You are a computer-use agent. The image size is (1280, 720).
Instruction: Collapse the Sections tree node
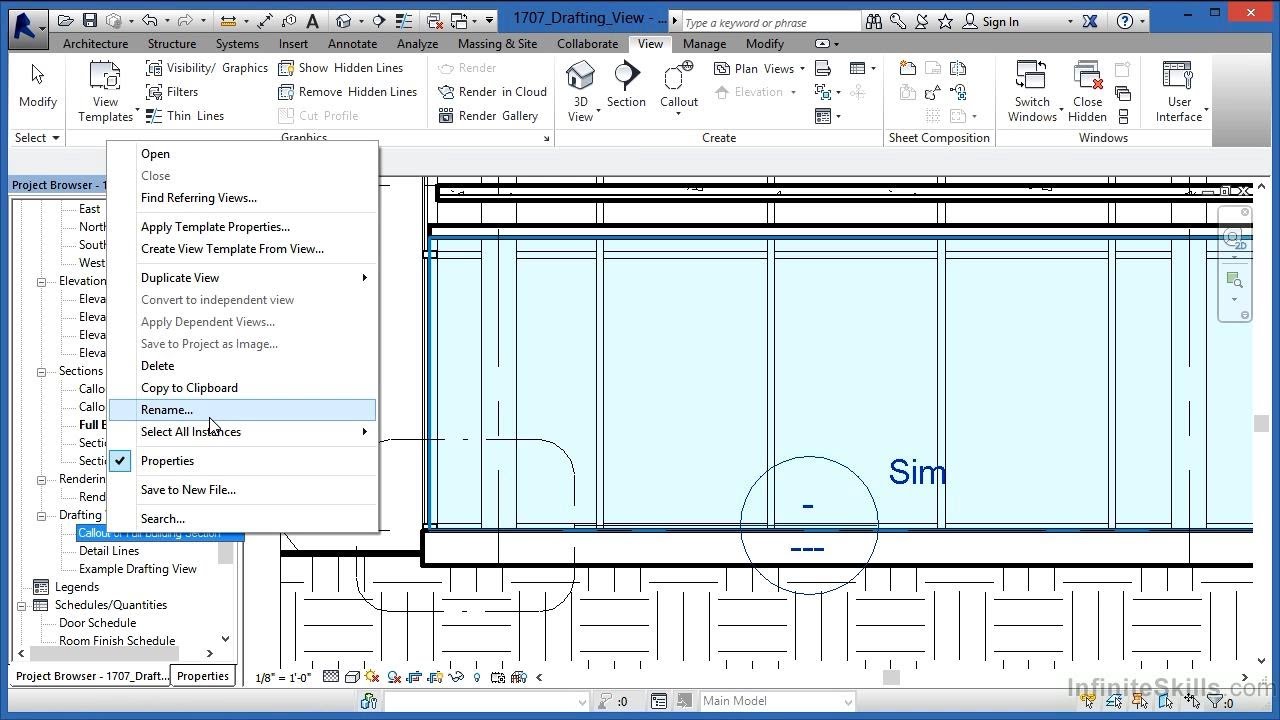42,371
